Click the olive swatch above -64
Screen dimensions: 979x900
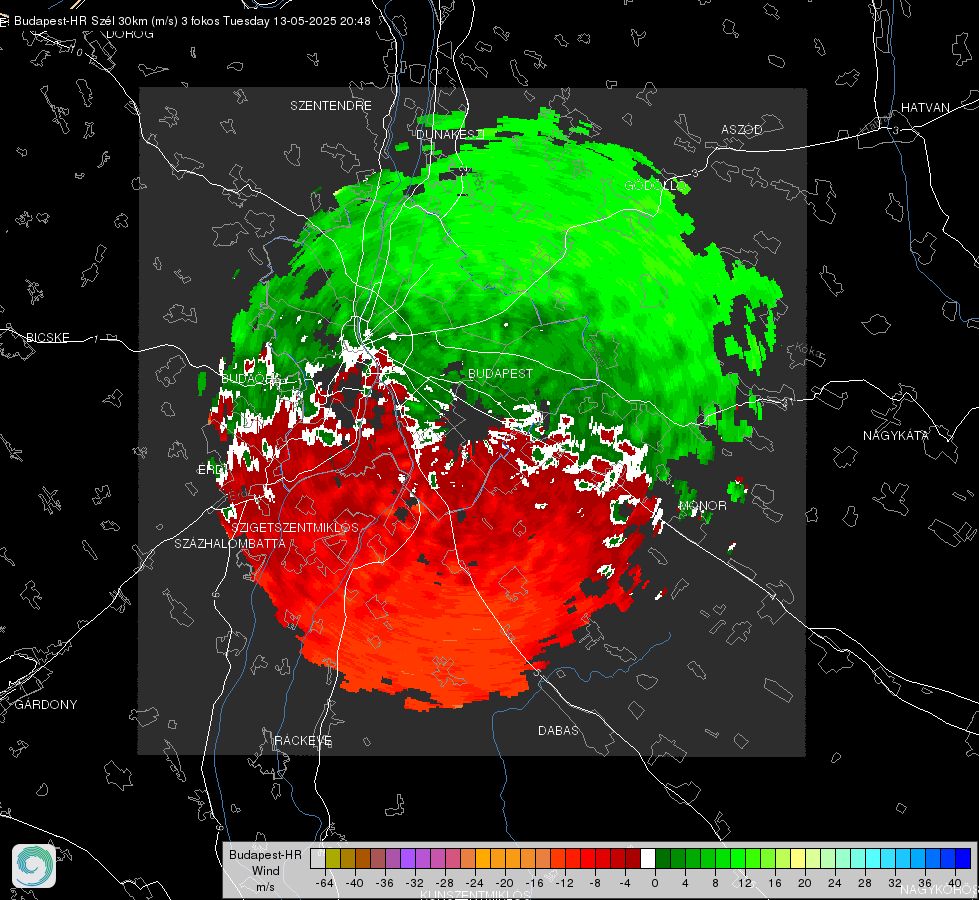click(333, 859)
